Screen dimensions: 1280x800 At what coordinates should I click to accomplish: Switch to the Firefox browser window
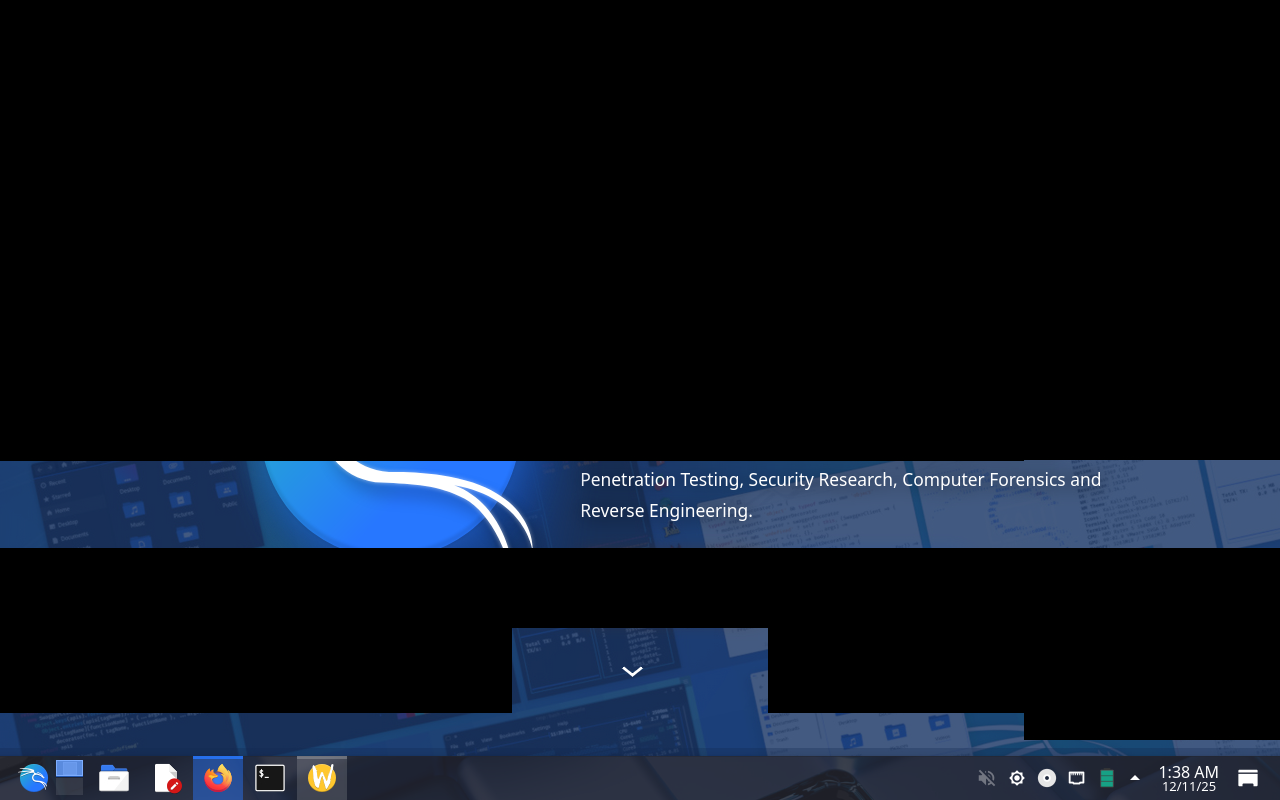[x=218, y=778]
